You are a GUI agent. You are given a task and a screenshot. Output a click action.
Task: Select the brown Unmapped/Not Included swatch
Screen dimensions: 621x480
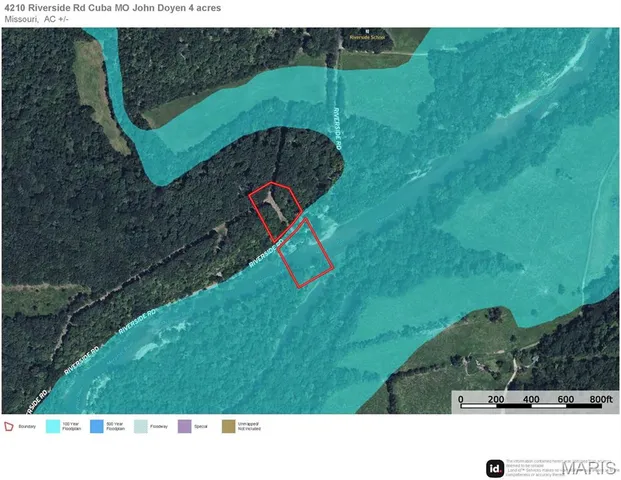click(229, 427)
